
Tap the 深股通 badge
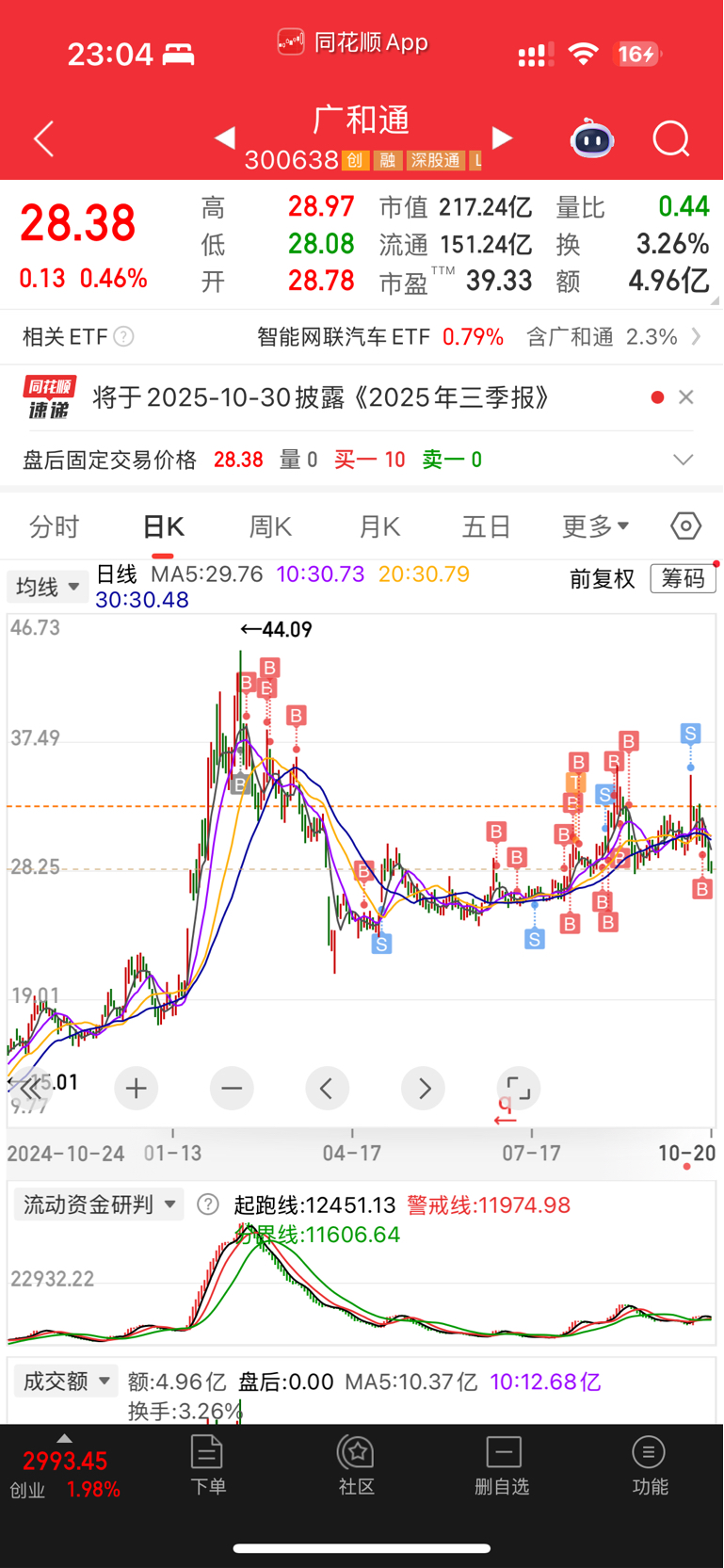click(435, 160)
